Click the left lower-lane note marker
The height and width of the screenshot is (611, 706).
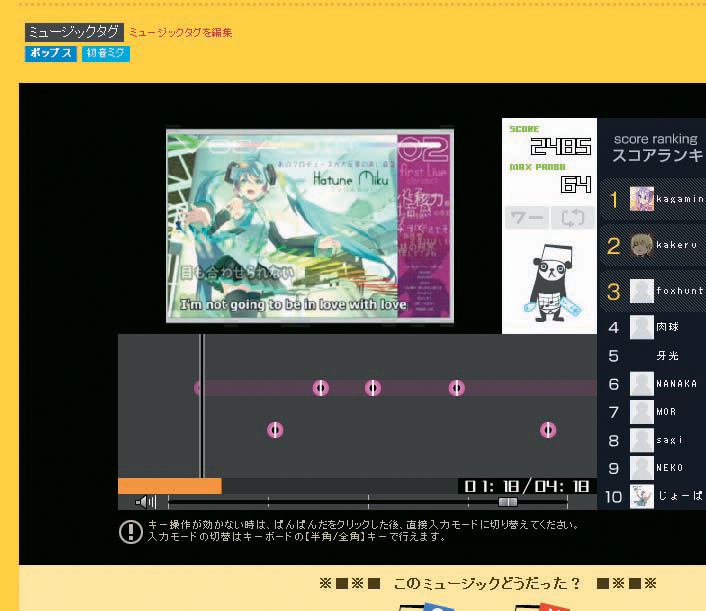click(275, 430)
